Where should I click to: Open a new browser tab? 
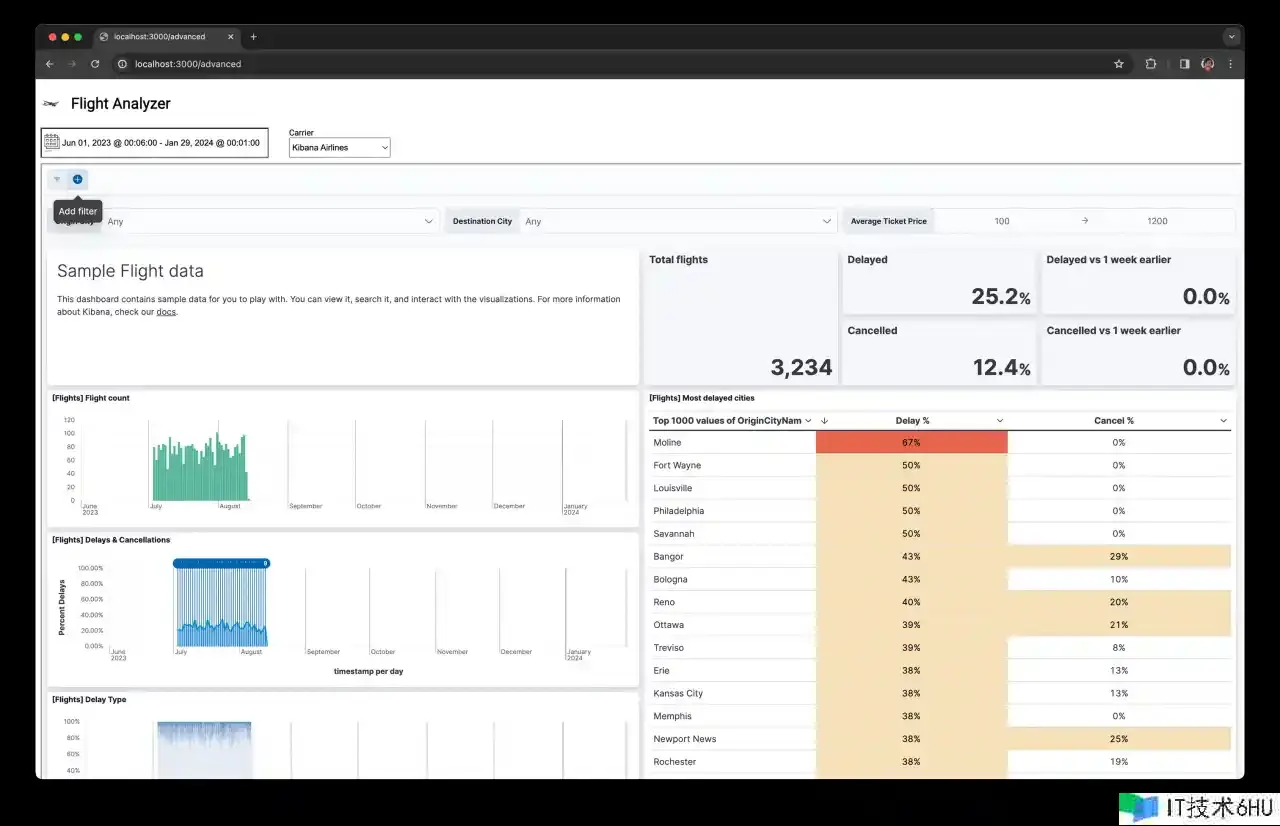(x=253, y=37)
